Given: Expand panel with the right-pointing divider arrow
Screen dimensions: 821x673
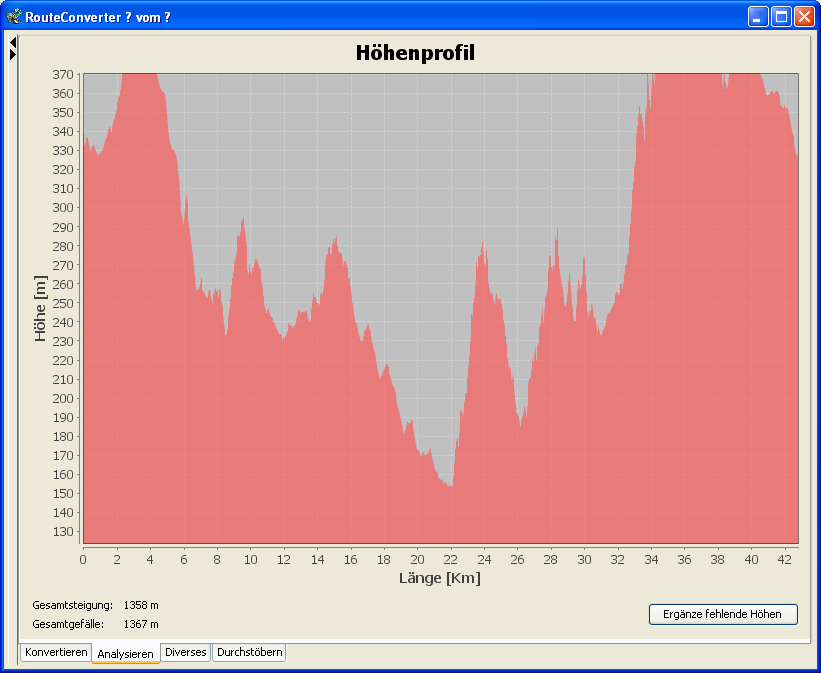Looking at the screenshot, I should pos(13,54).
